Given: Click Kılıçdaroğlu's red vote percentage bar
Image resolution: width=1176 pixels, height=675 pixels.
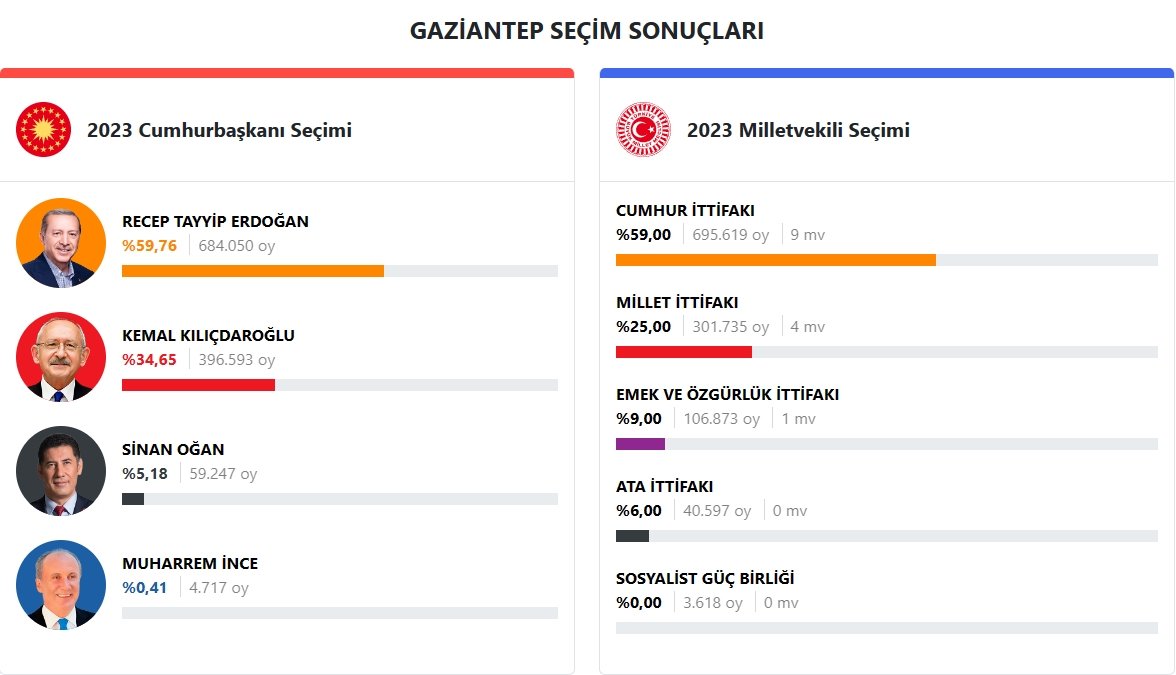Looking at the screenshot, I should coord(198,385).
